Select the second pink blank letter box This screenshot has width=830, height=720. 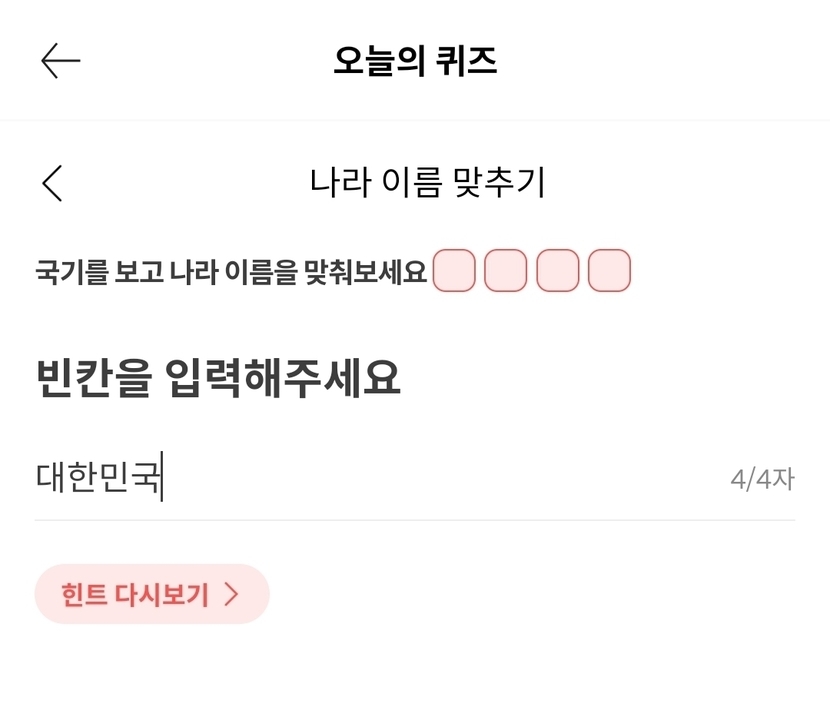tap(505, 271)
